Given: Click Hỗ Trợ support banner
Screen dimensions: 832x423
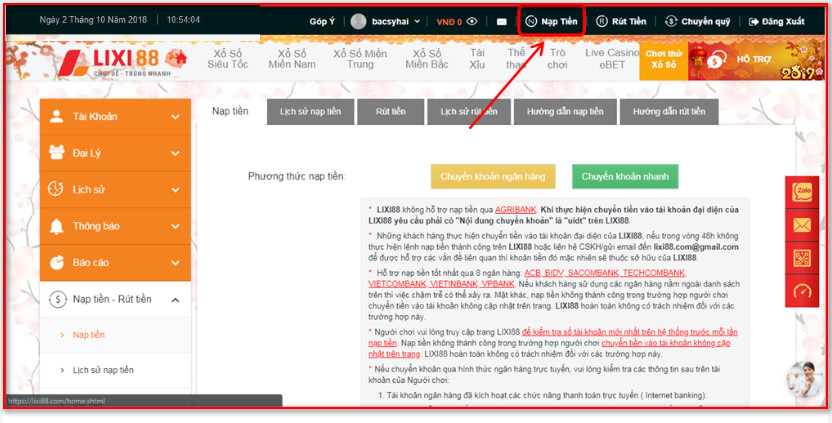Looking at the screenshot, I should click(x=756, y=59).
